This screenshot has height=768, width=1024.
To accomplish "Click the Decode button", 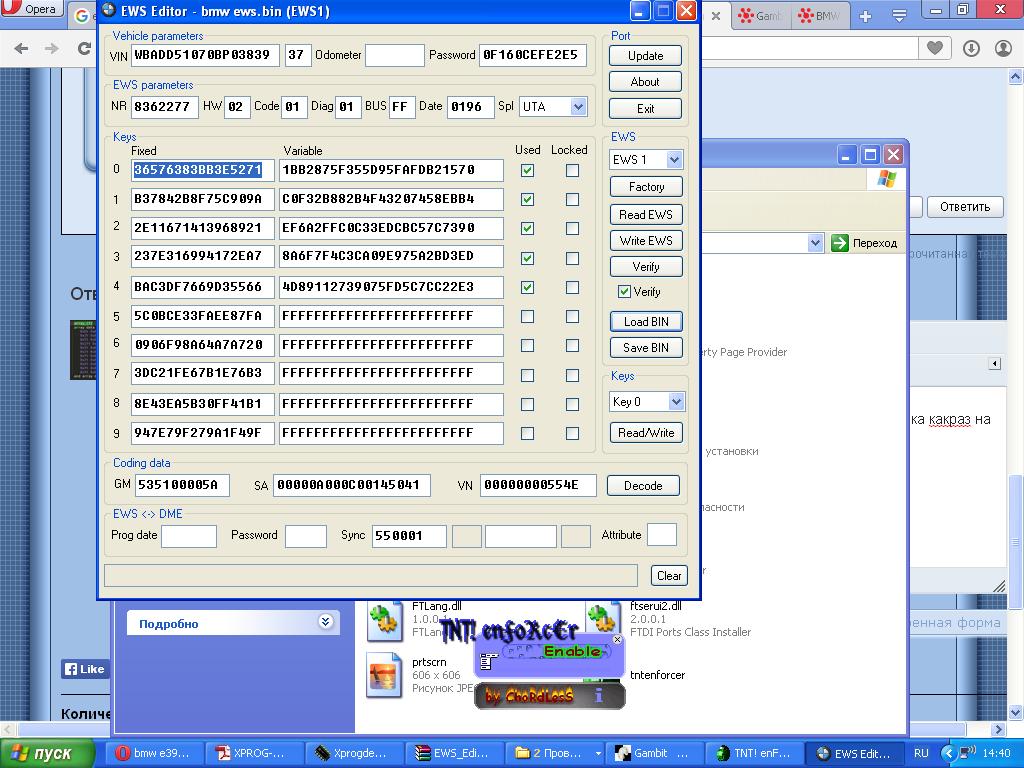I will click(x=643, y=485).
